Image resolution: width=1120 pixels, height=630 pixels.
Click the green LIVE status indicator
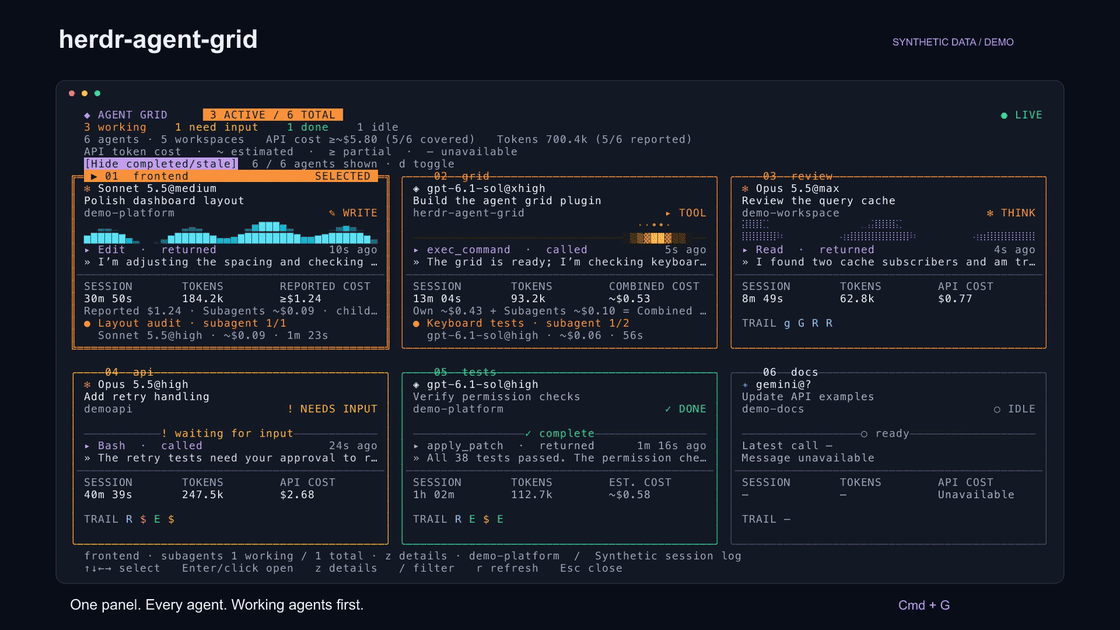click(x=1021, y=115)
